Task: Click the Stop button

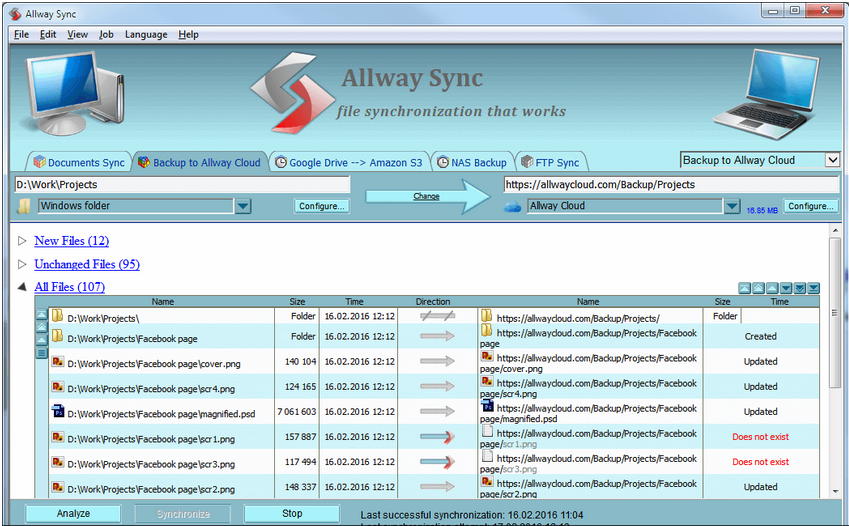Action: [292, 514]
